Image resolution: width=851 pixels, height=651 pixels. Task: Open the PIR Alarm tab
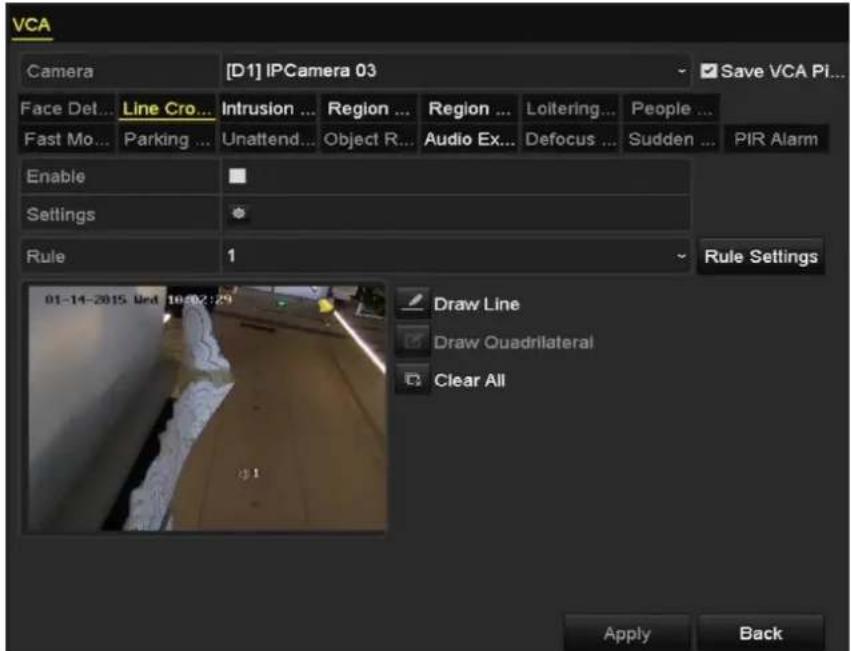(776, 139)
